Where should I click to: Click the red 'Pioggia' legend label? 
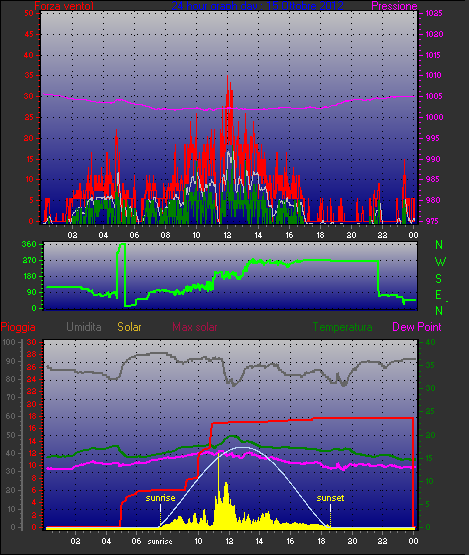pos(18,327)
